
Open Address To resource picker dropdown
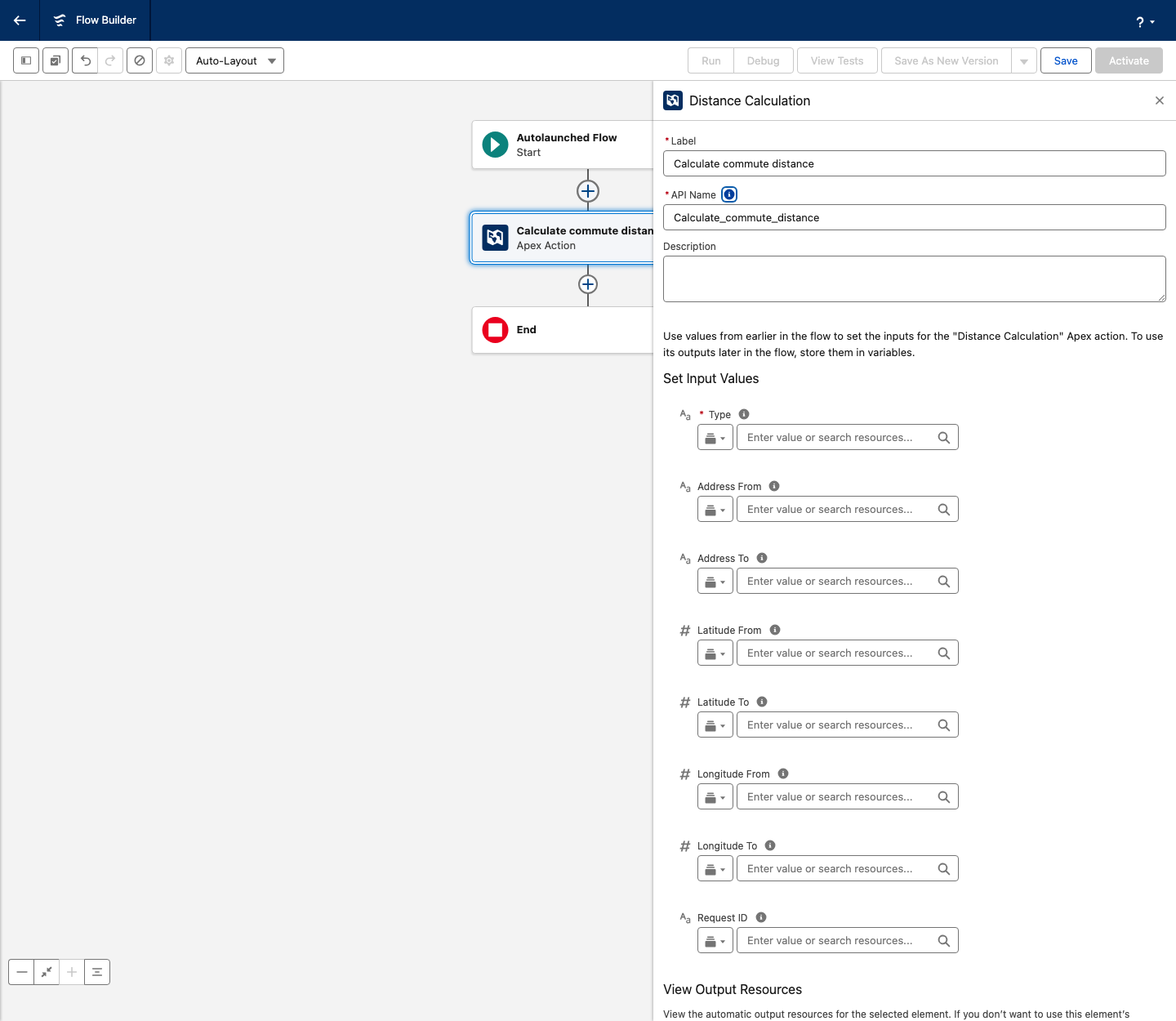point(715,582)
